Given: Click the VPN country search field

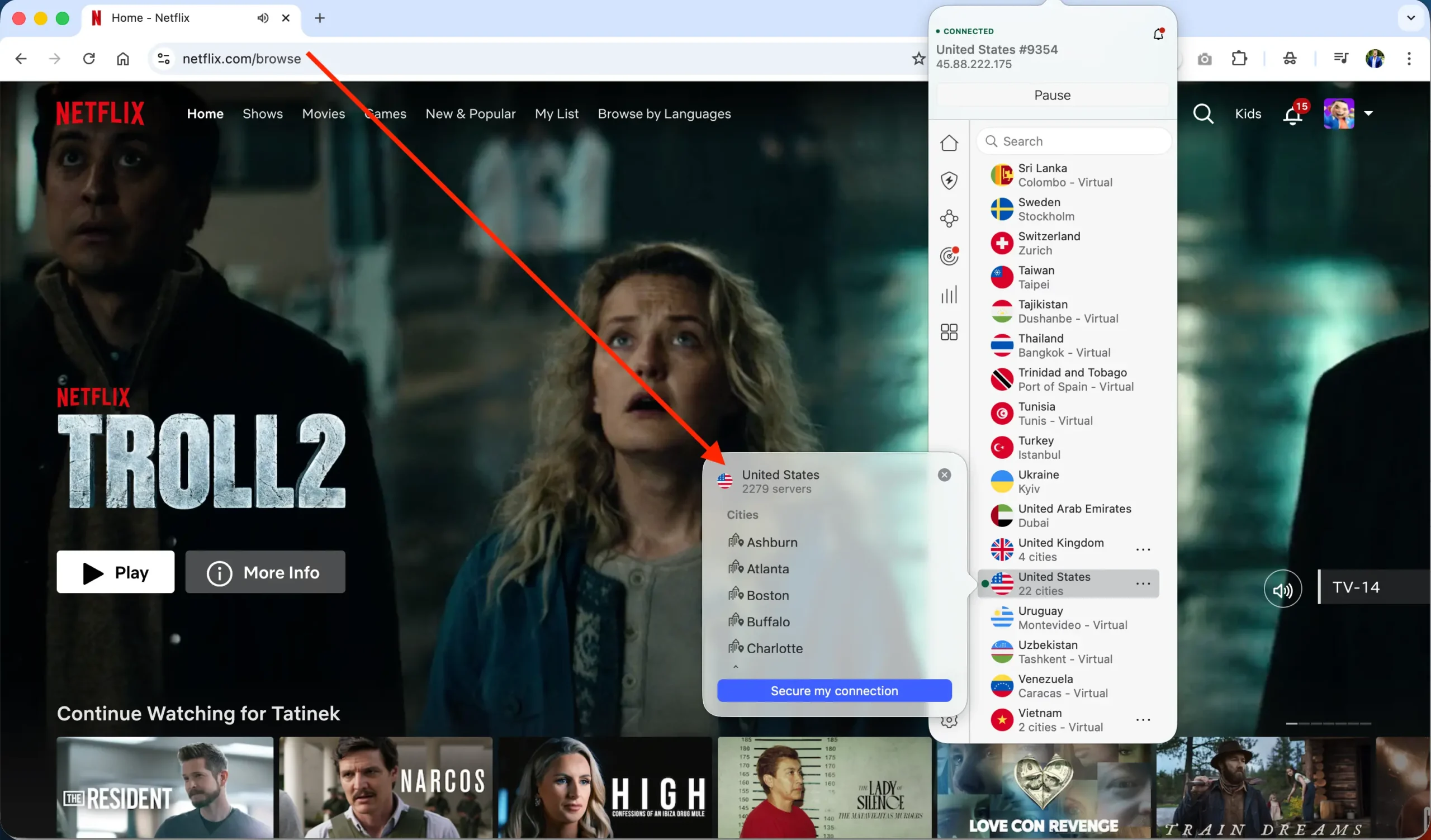Looking at the screenshot, I should point(1074,141).
